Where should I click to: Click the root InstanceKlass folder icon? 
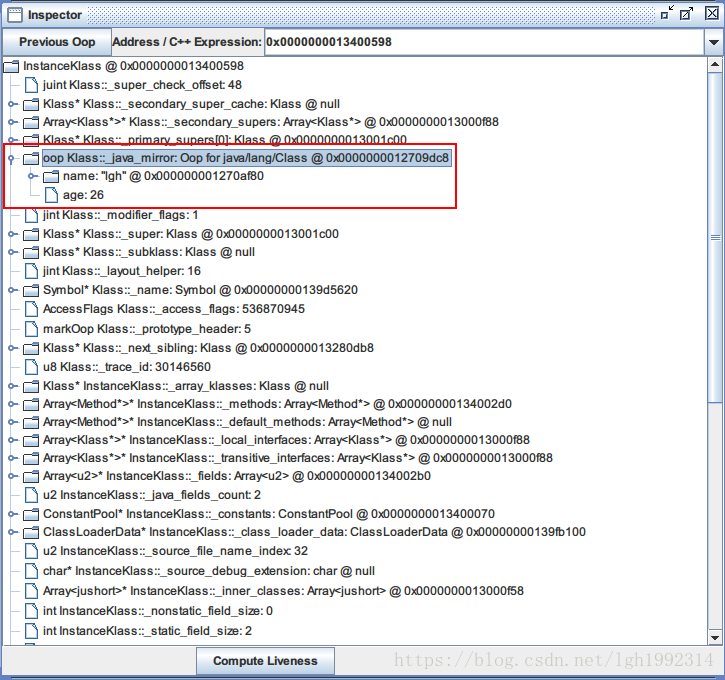11,67
